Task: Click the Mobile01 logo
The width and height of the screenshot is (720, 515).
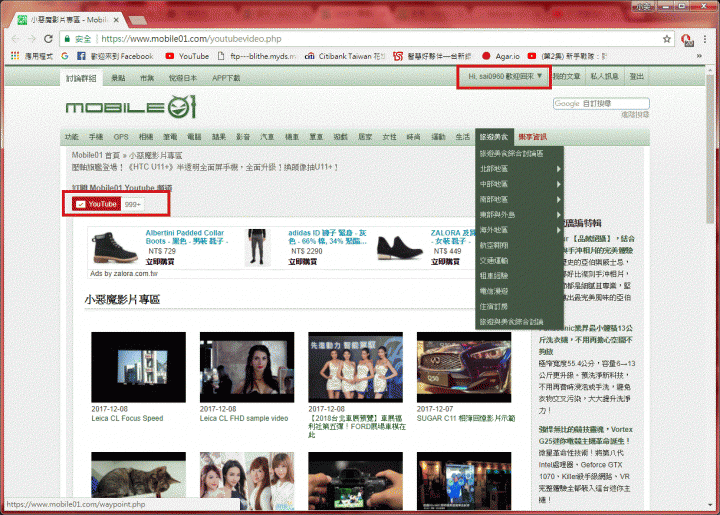Action: (x=130, y=107)
